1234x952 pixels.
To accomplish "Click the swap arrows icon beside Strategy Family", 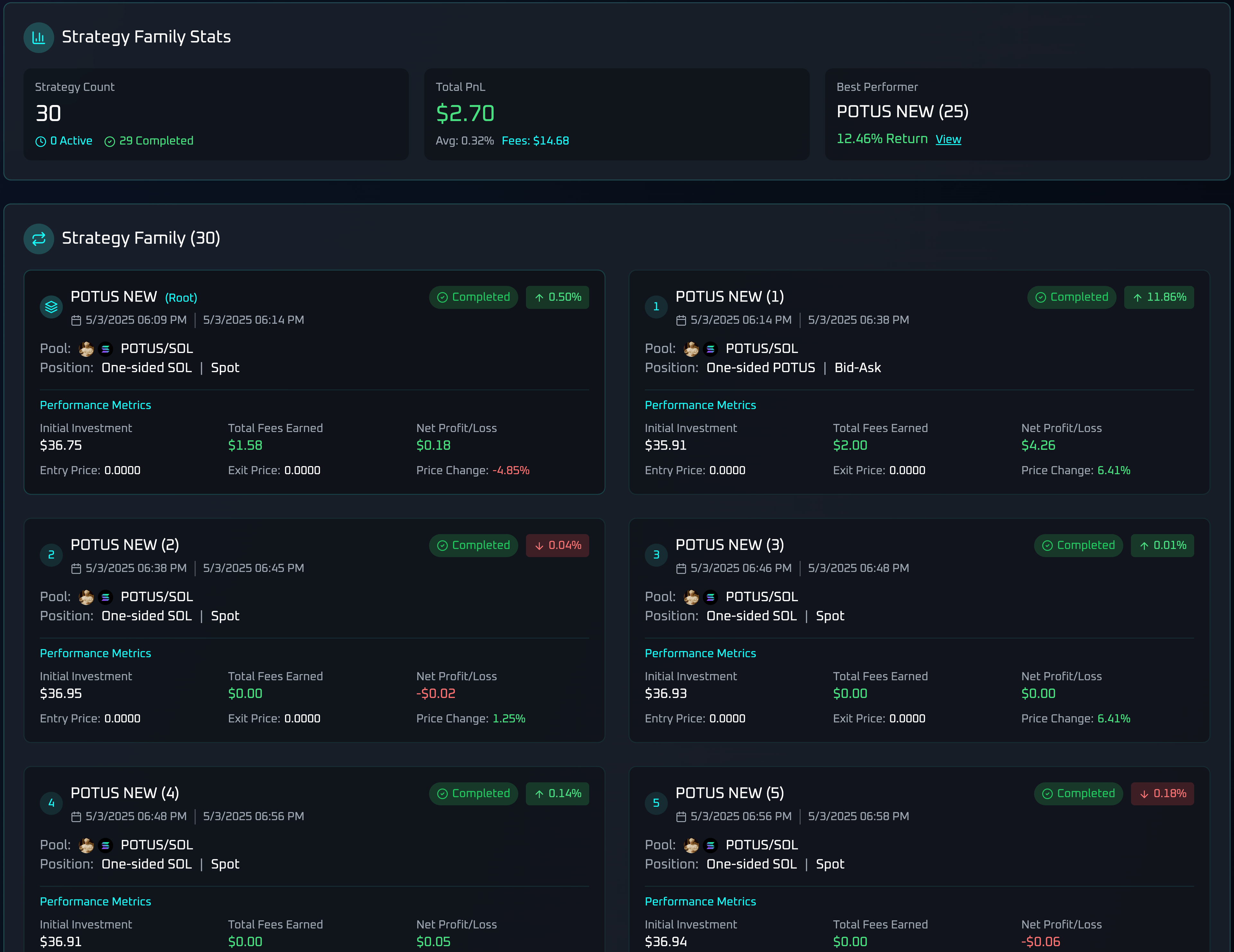I will (39, 238).
